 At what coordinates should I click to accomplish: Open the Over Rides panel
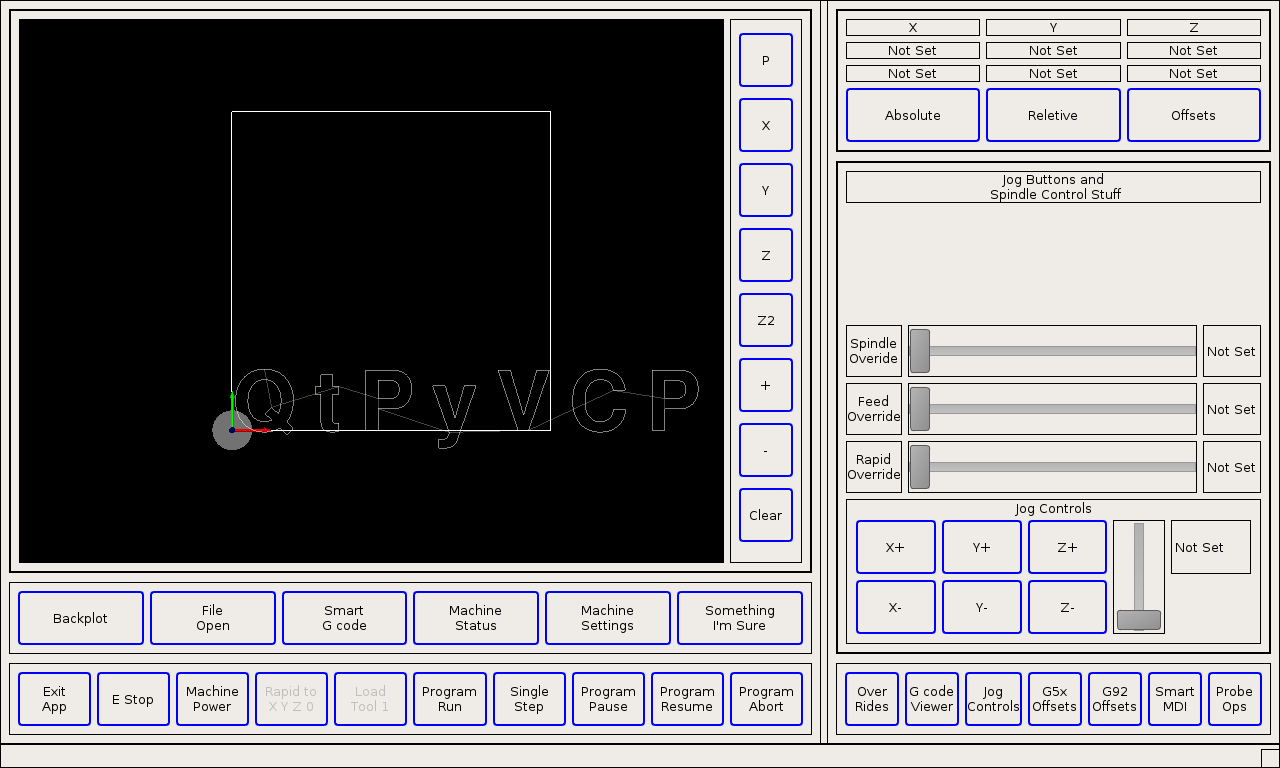(872, 699)
